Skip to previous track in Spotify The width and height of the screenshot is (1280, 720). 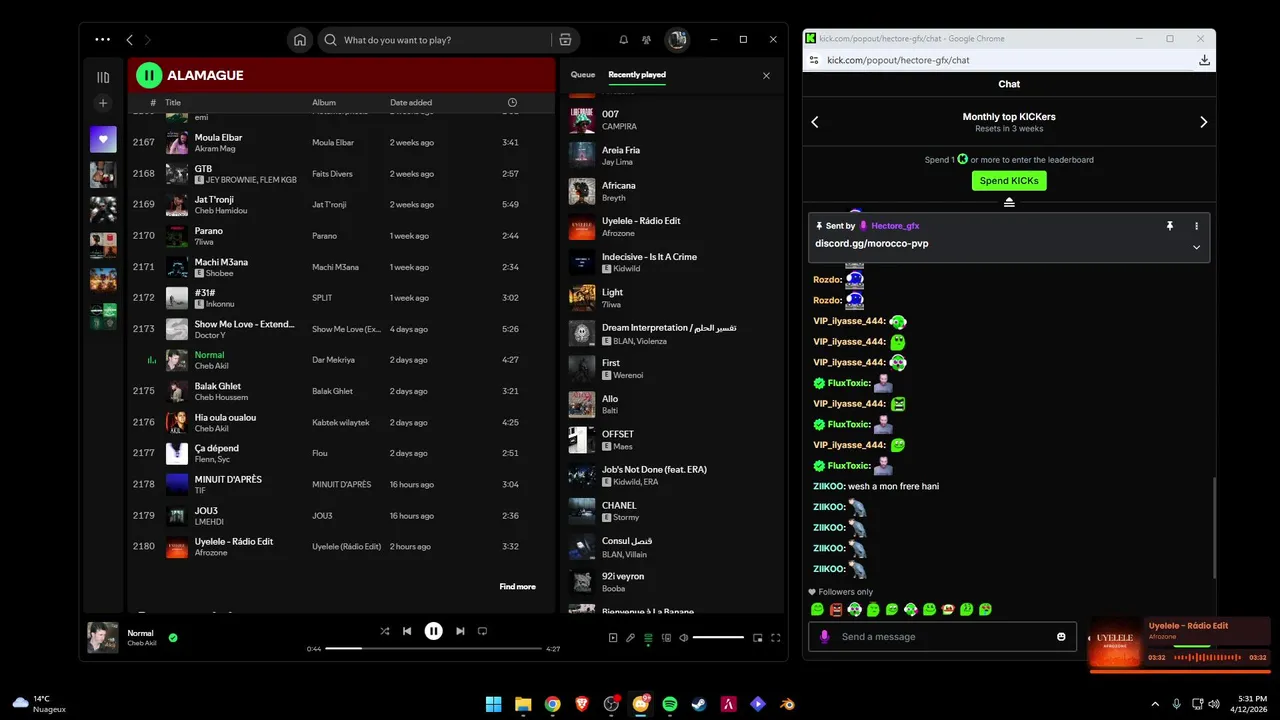point(407,631)
